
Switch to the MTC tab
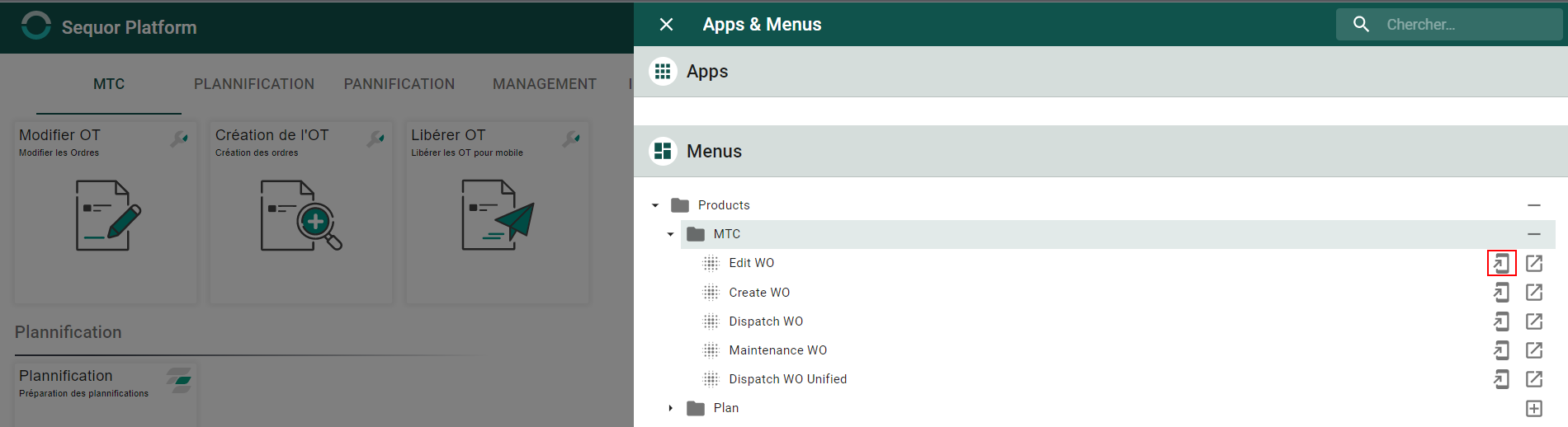tap(109, 84)
